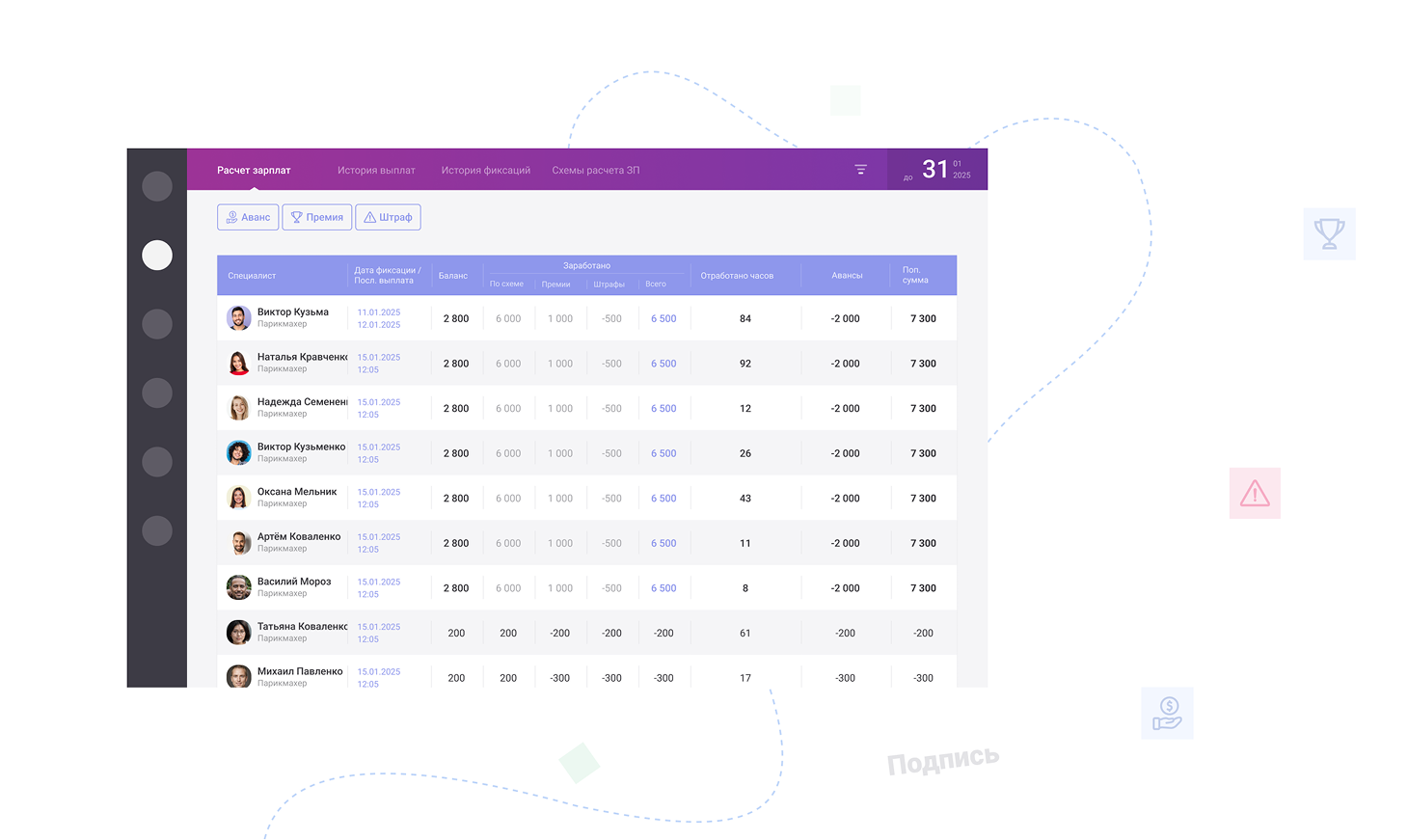Click Оксана Мельник's profile photo
Screen dimensions: 1408x840
[x=238, y=496]
